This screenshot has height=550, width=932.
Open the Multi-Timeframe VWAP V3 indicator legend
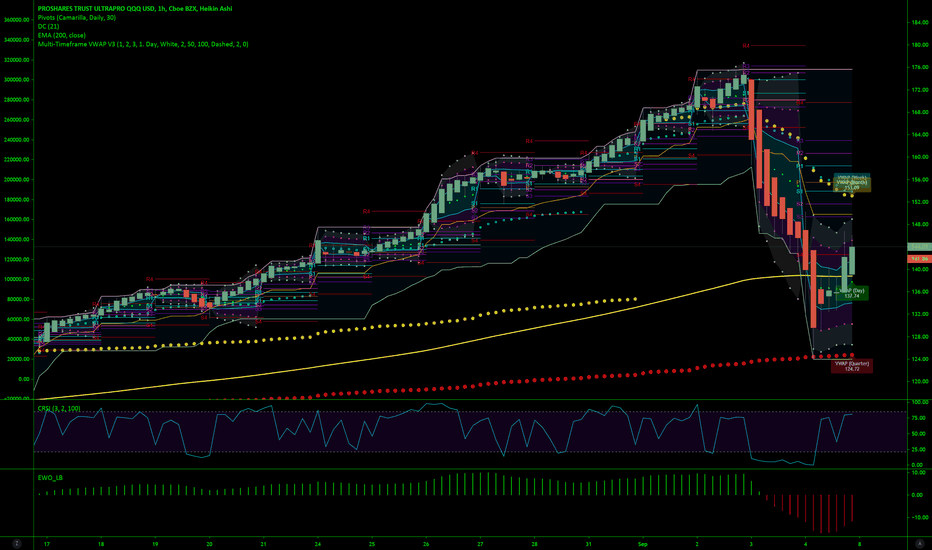143,44
